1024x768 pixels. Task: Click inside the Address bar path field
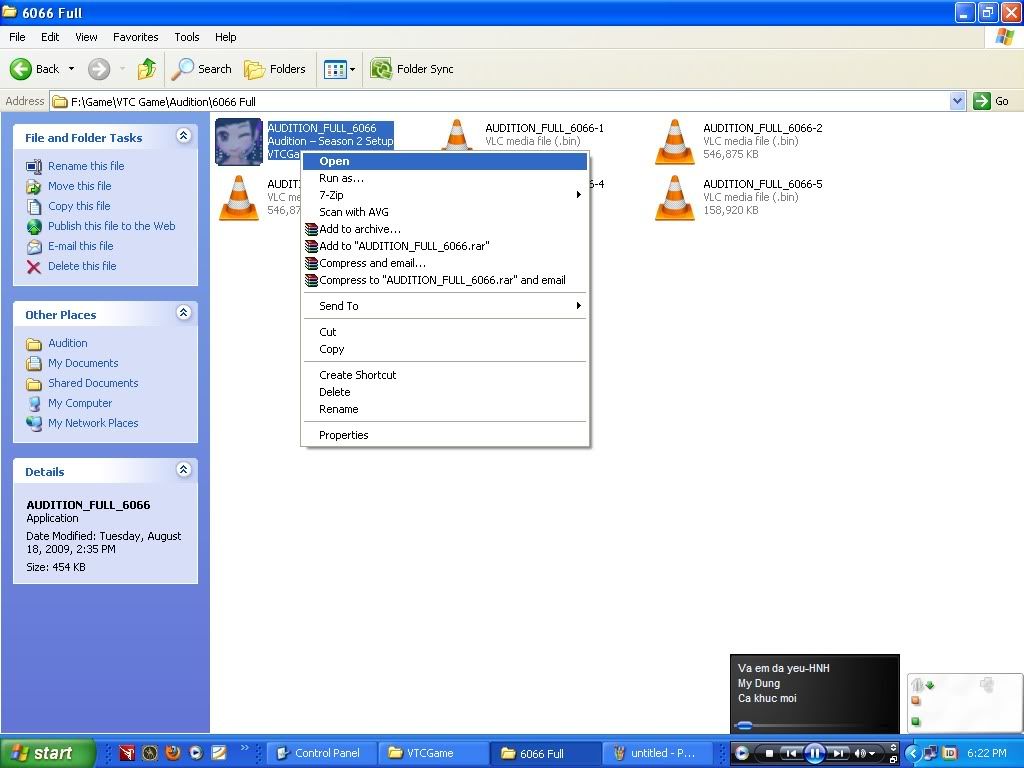(500, 101)
